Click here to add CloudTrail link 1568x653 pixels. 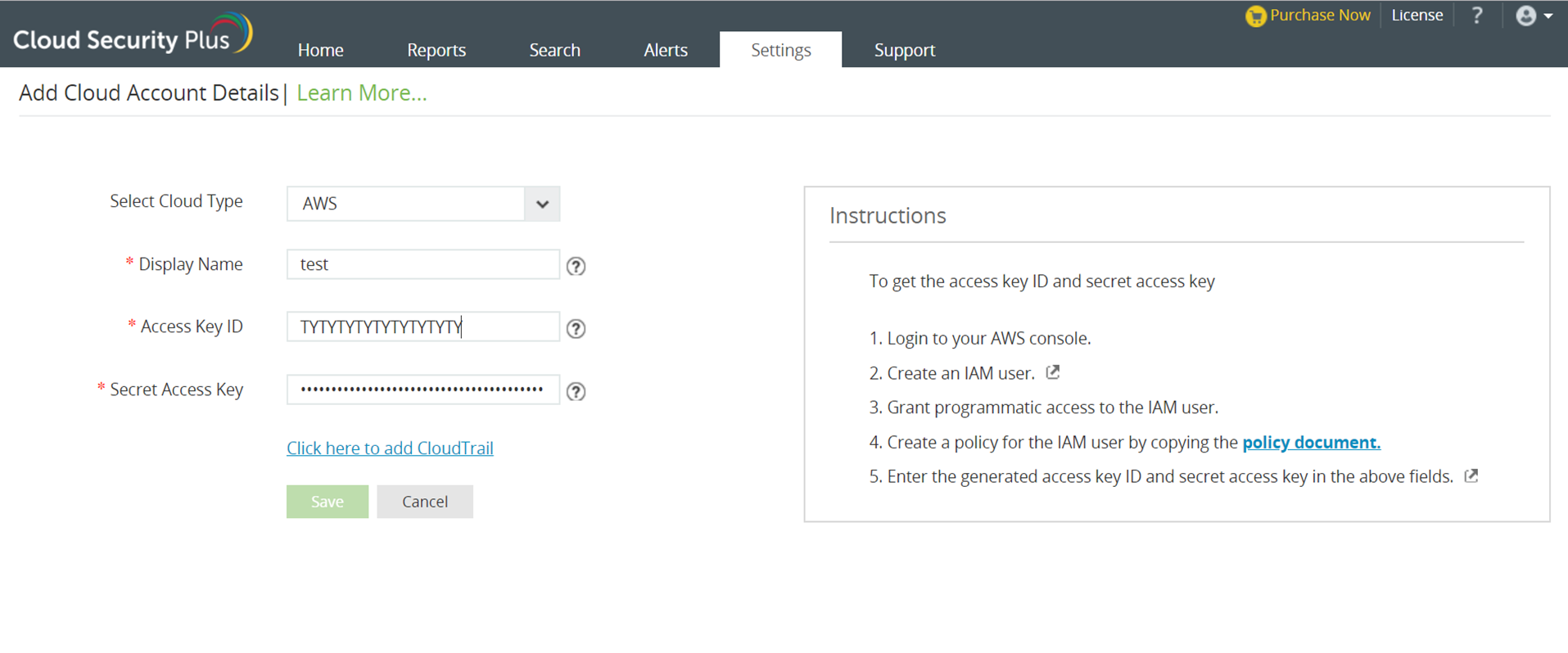(x=390, y=448)
